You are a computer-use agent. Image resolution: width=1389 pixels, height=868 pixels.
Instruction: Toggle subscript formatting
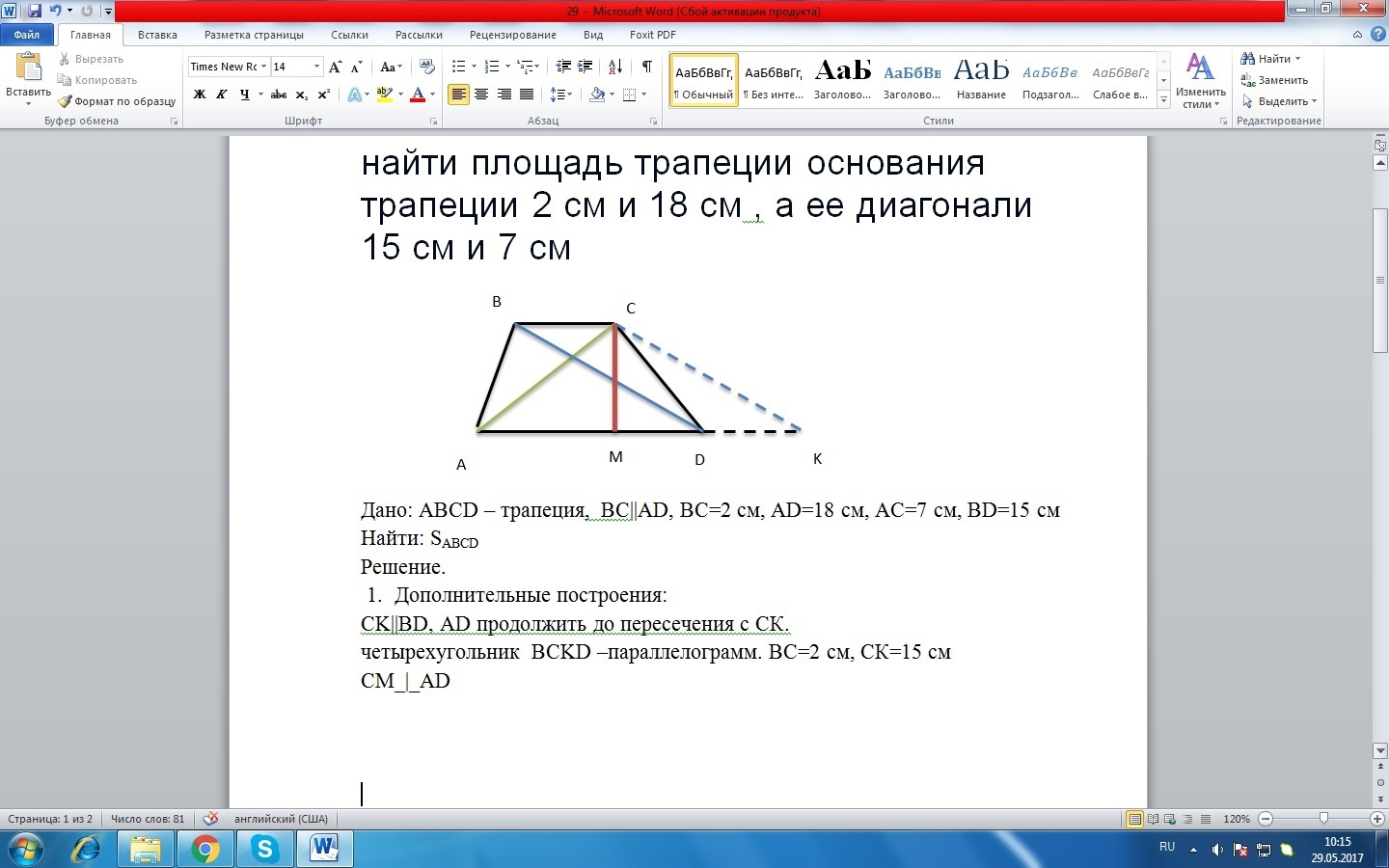click(x=302, y=95)
